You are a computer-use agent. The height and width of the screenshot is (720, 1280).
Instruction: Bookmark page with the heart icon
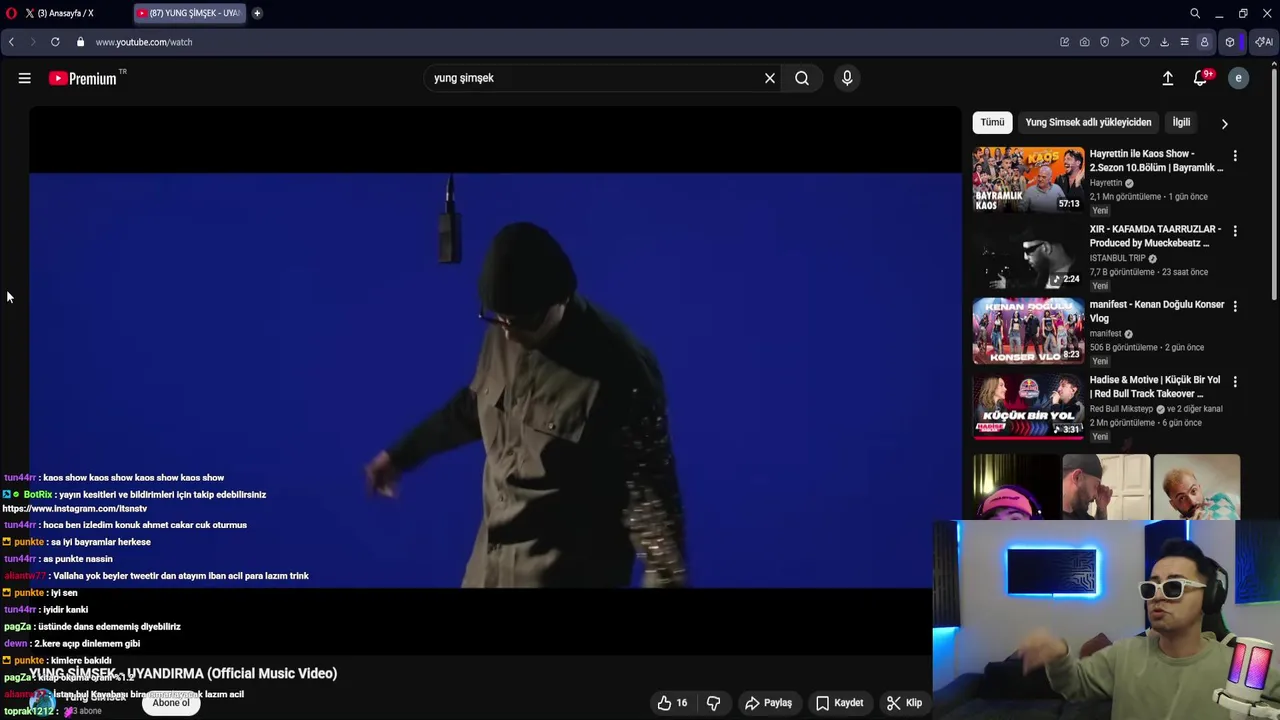(1144, 42)
